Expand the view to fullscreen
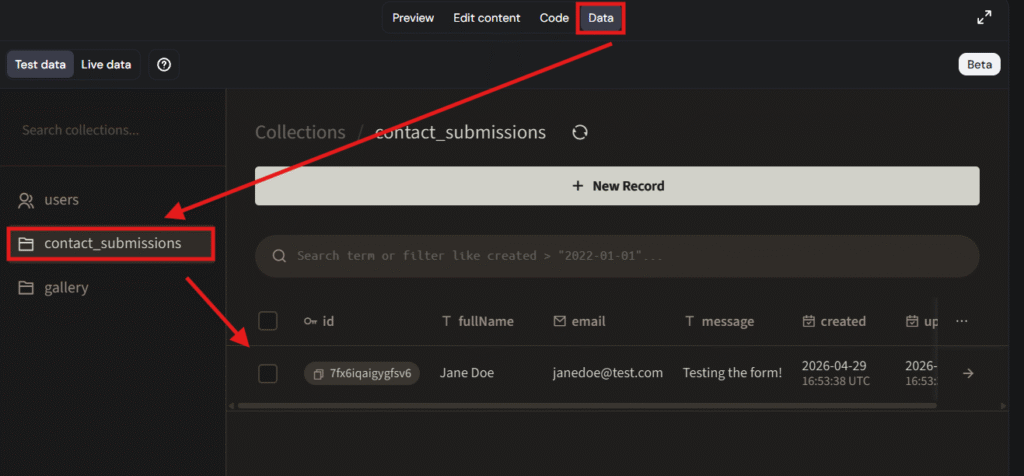 984,18
